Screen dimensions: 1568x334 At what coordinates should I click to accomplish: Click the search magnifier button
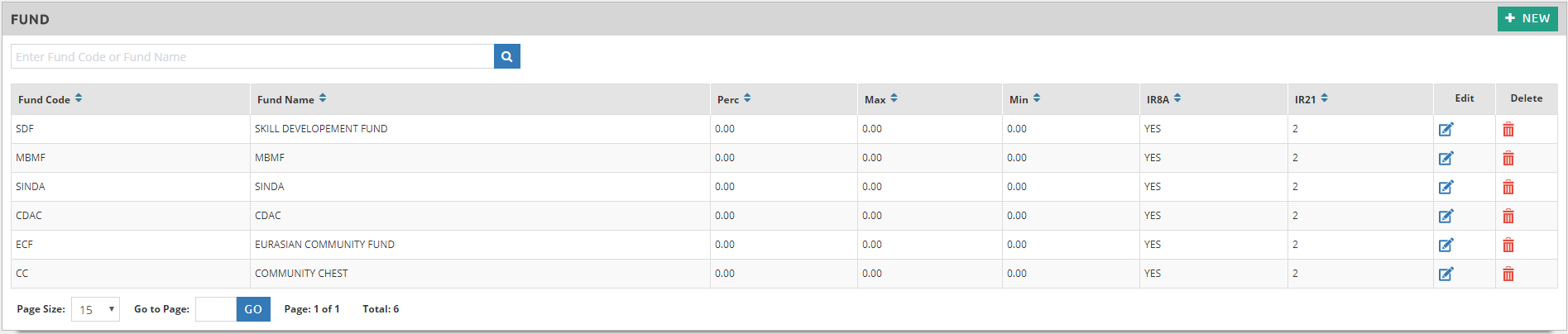[x=506, y=56]
